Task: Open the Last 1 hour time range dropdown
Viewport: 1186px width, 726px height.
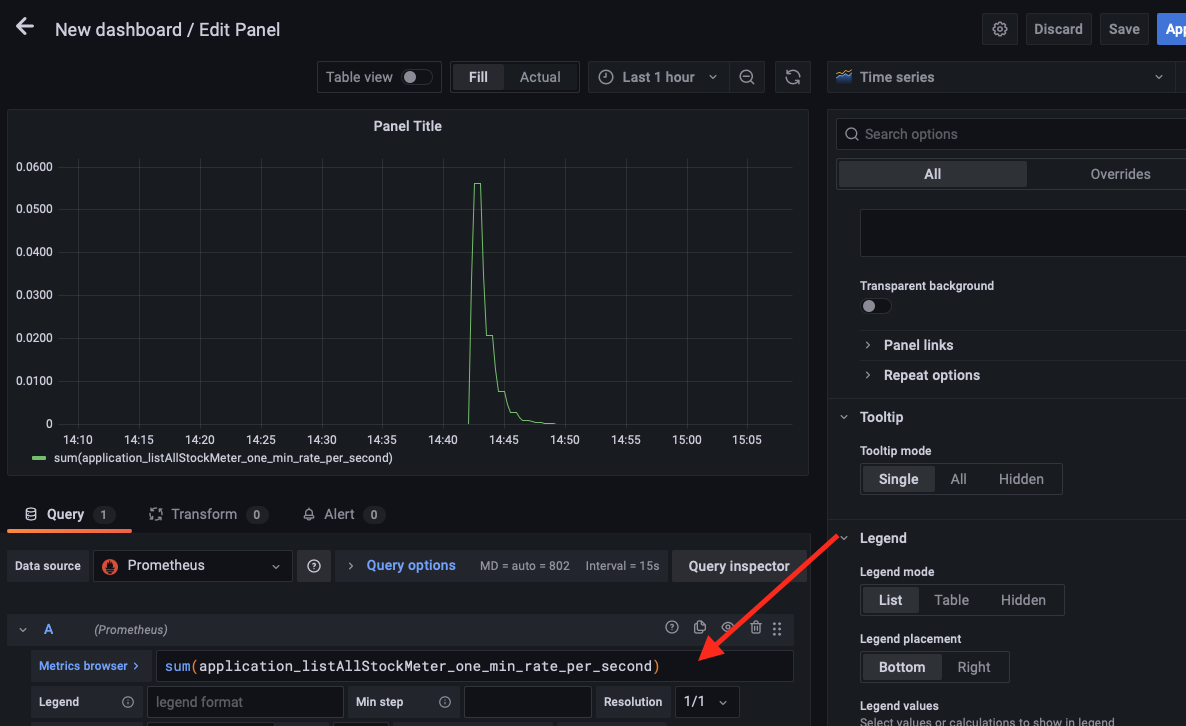Action: coord(658,77)
